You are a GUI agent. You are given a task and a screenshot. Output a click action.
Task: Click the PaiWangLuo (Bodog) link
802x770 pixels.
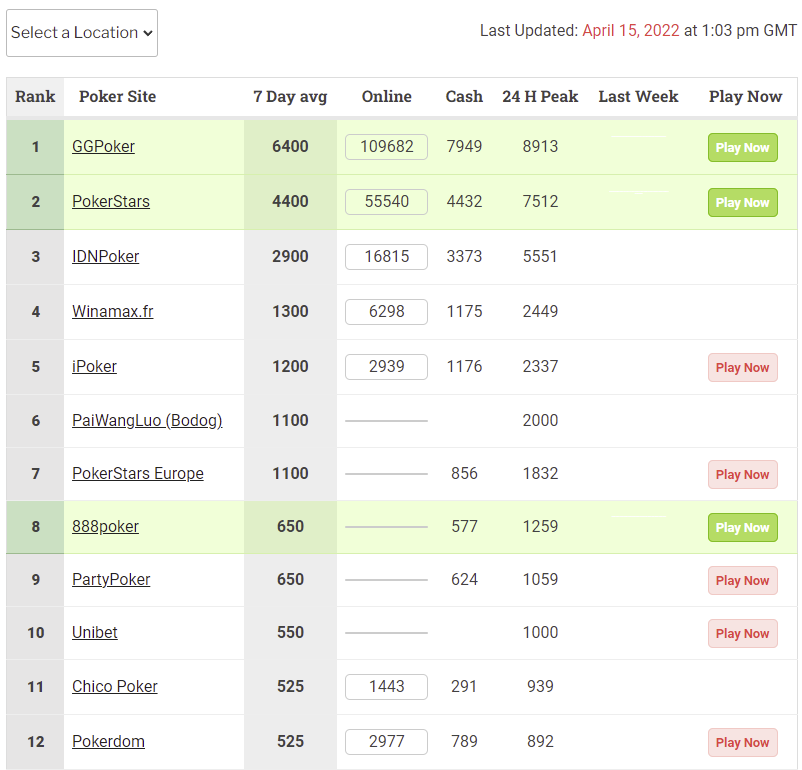pyautogui.click(x=147, y=421)
